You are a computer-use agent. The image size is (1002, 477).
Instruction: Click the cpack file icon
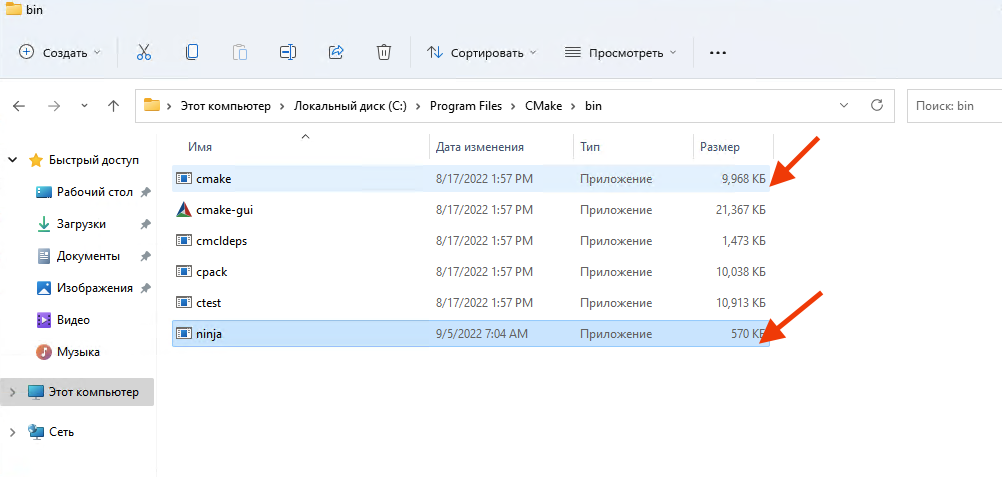click(x=183, y=272)
